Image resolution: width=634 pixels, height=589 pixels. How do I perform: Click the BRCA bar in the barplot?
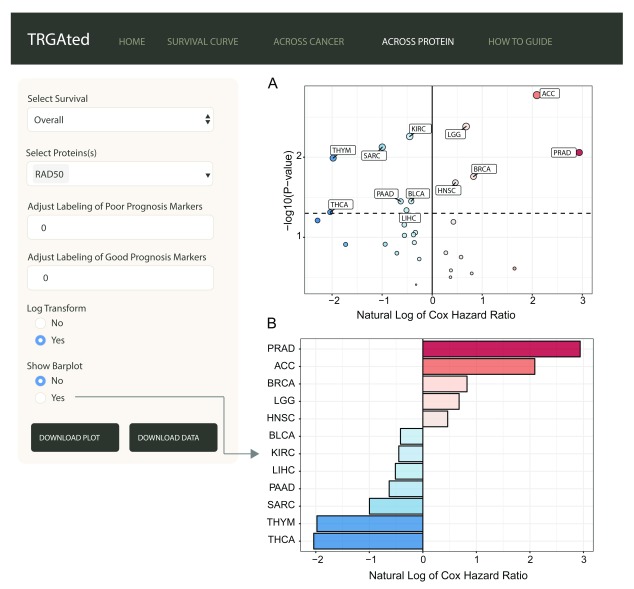point(445,384)
